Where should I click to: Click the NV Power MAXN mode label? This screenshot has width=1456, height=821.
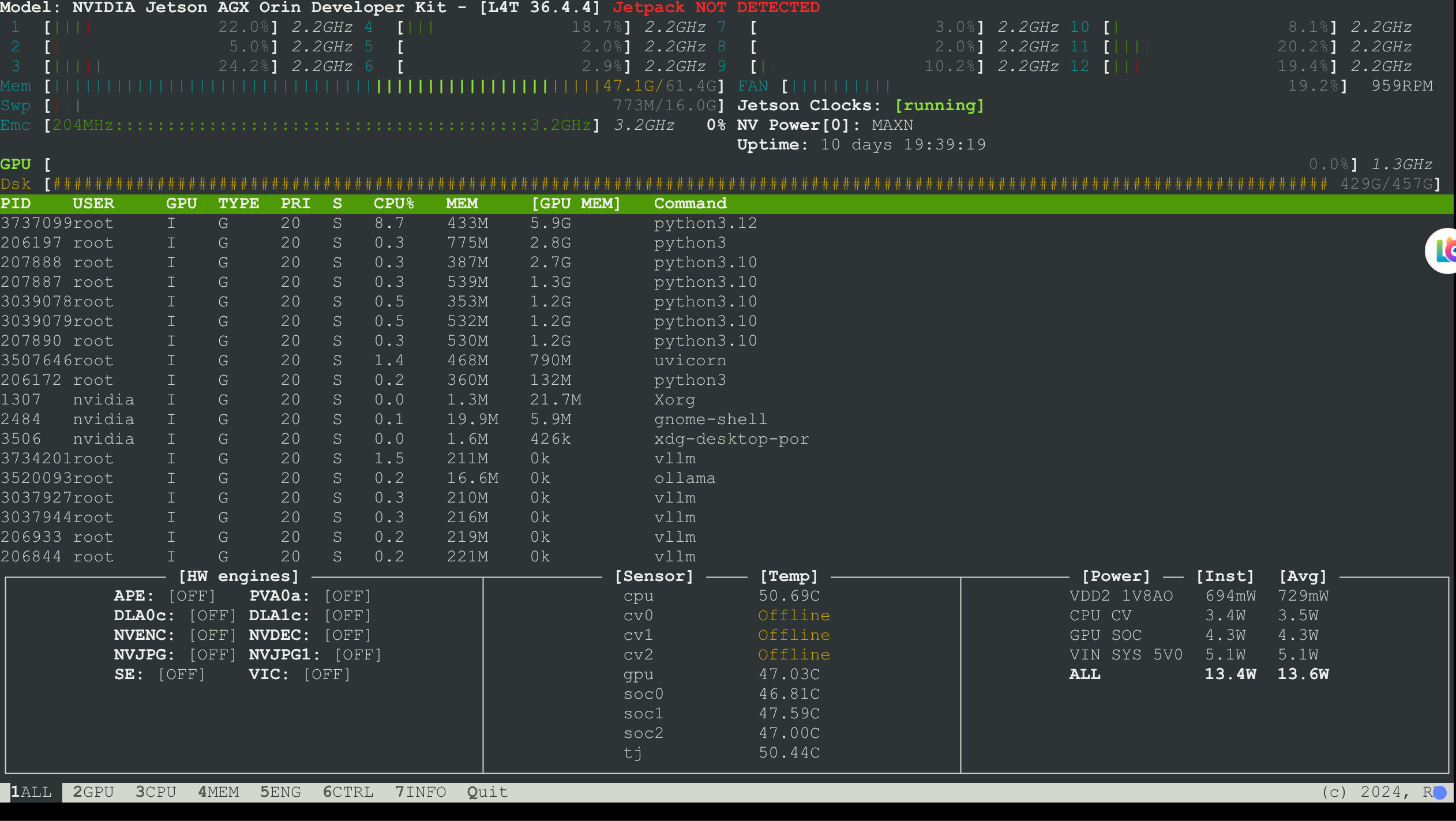892,125
